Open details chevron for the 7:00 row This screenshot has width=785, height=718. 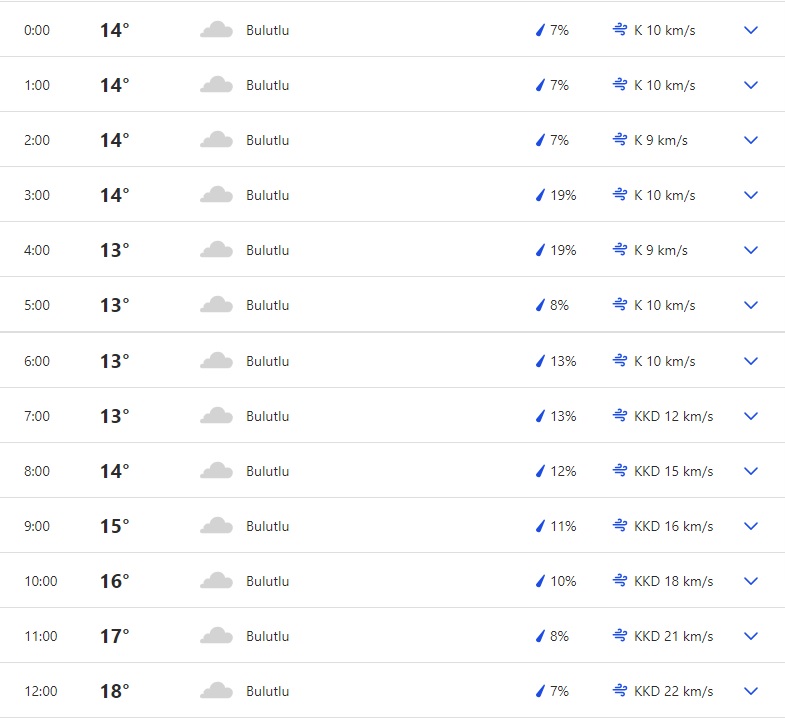[751, 416]
